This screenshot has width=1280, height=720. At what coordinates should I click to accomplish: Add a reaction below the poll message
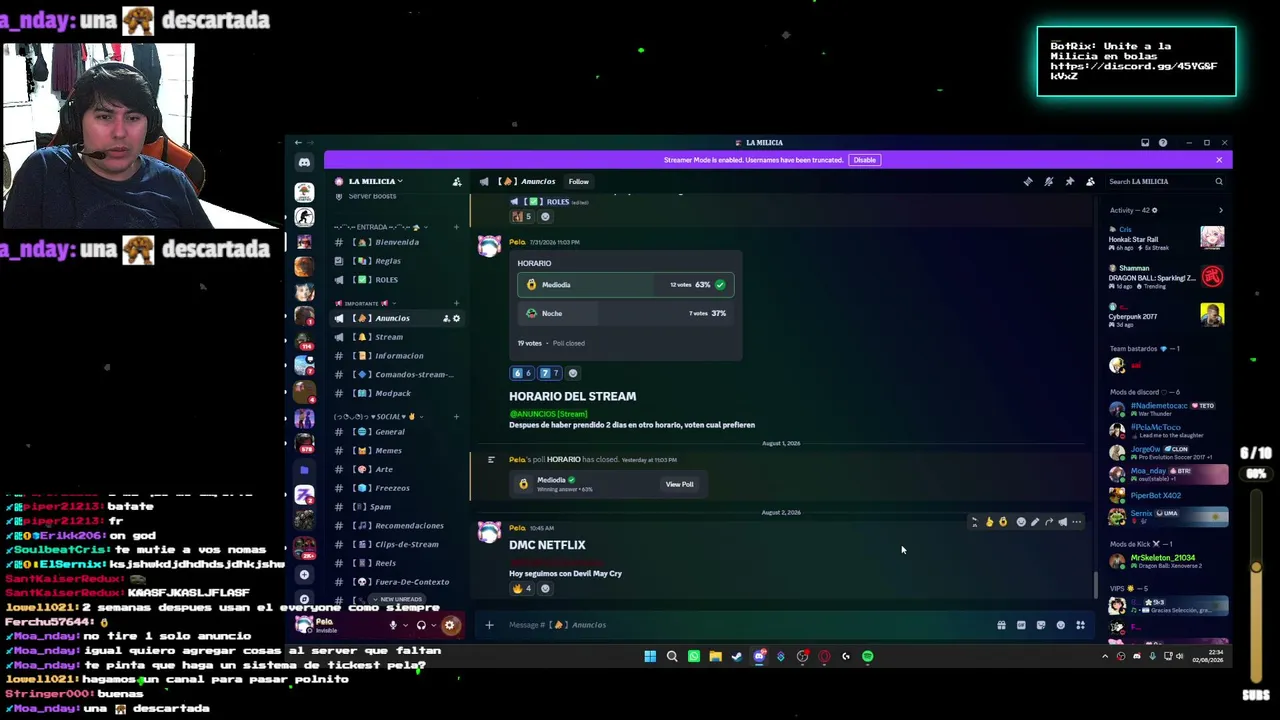pos(572,373)
